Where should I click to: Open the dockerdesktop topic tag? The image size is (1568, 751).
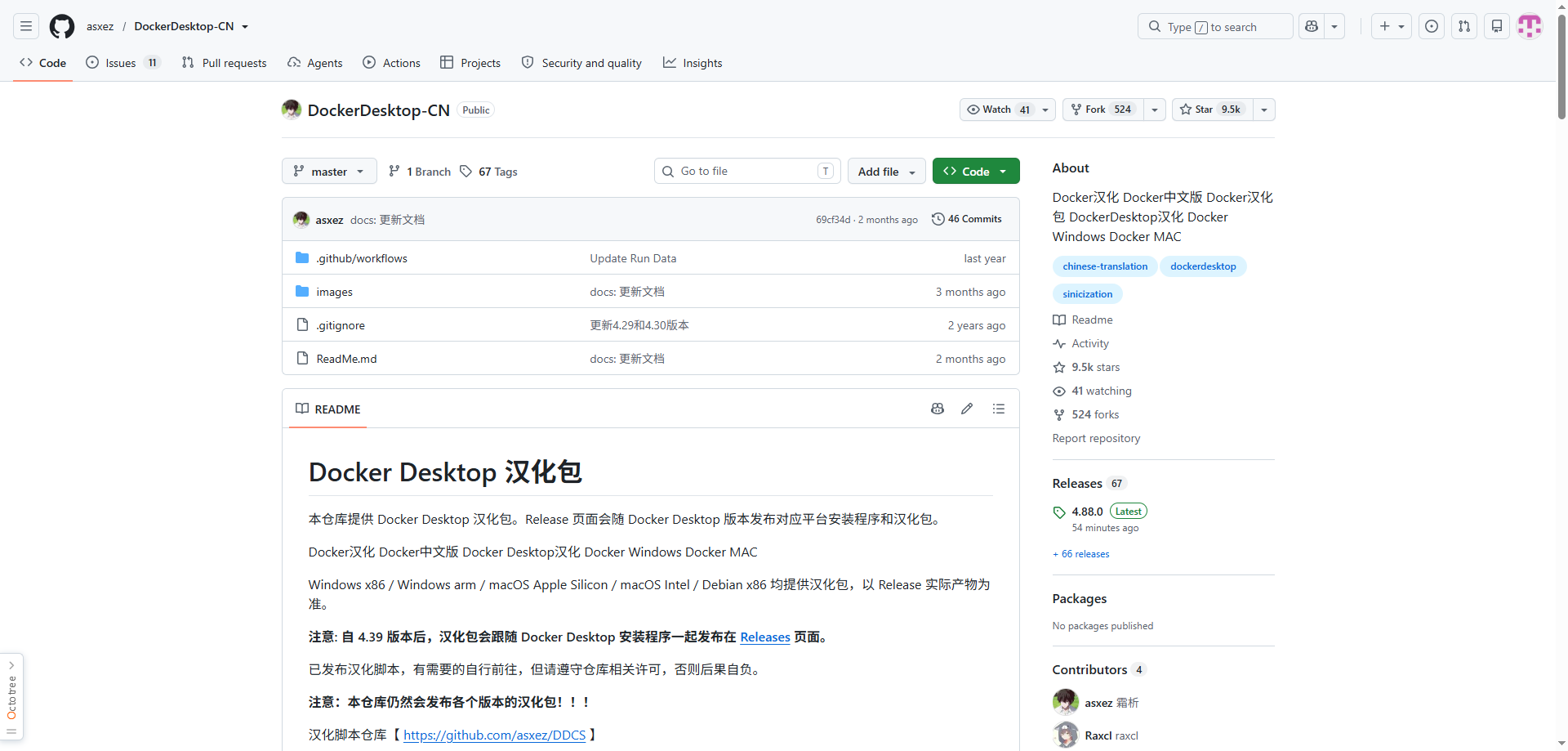pos(1203,266)
